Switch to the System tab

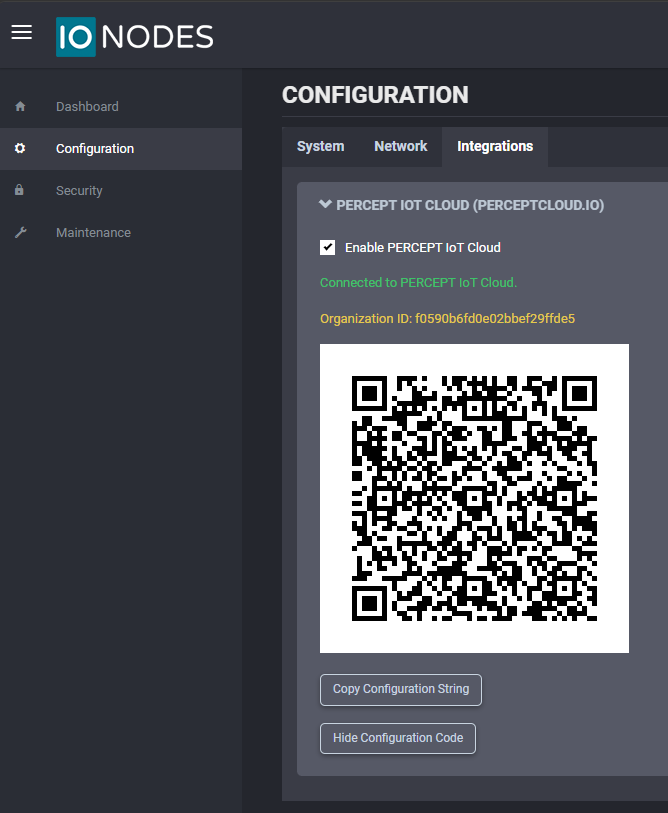point(321,147)
